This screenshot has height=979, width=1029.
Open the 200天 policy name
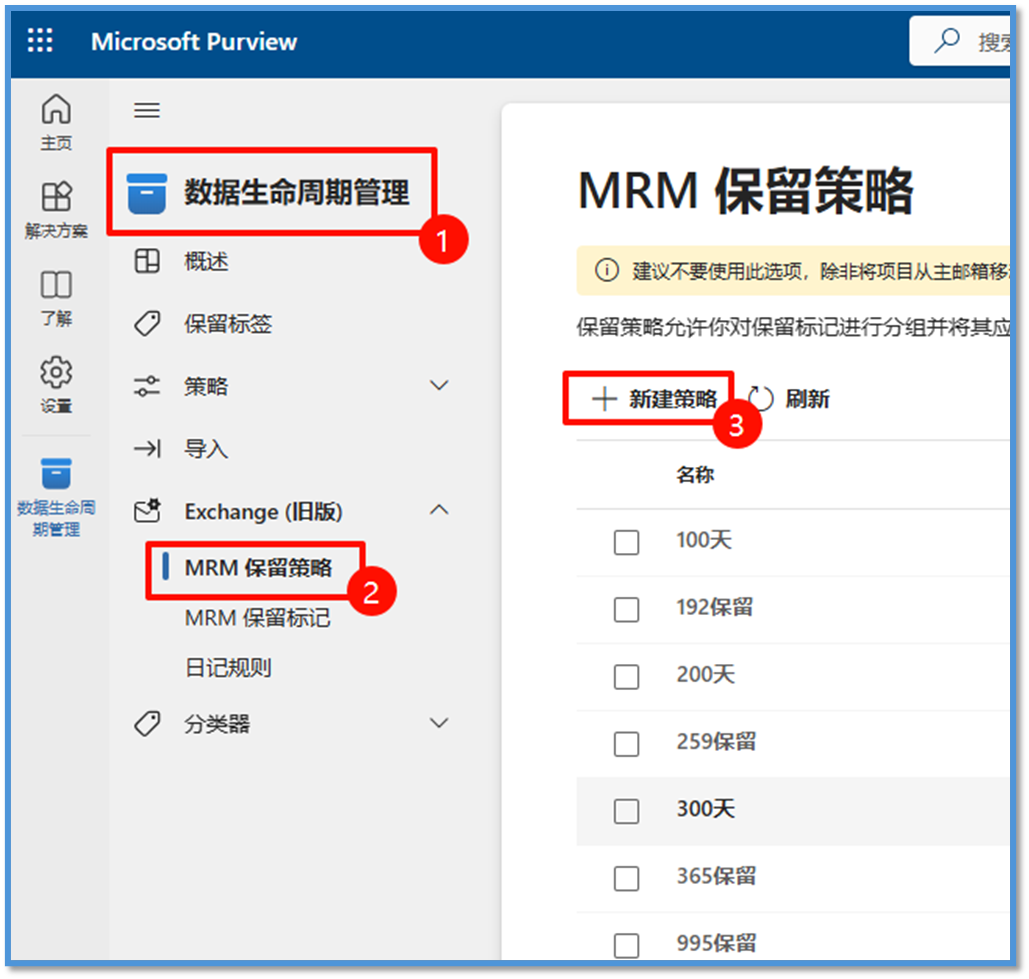pos(705,675)
